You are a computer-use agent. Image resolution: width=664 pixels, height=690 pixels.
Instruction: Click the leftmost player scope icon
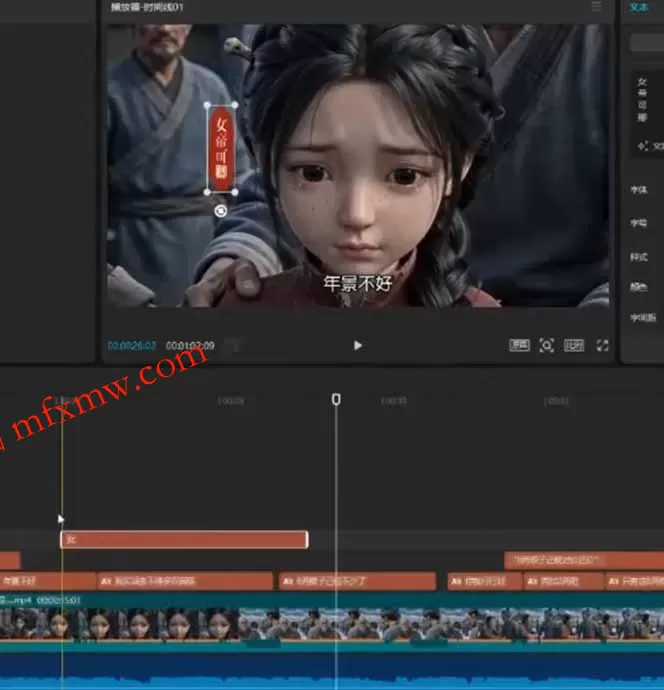point(519,345)
